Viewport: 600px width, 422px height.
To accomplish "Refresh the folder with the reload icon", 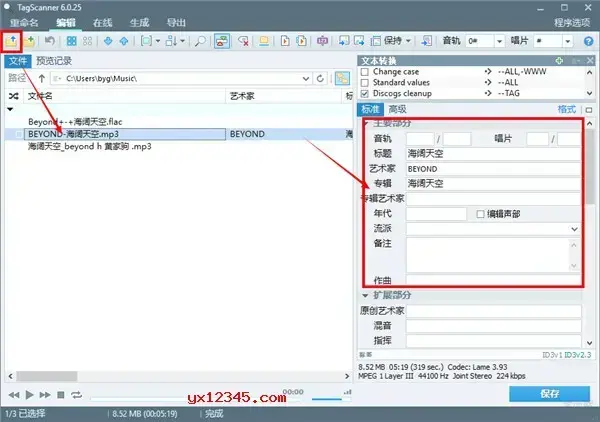I will (320, 78).
